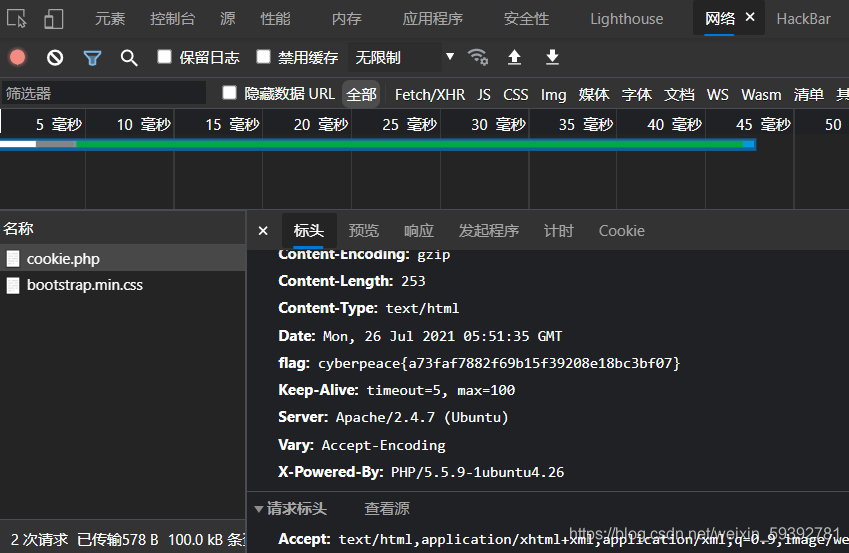Filter by WS requests
Viewport: 849px width, 553px height.
click(717, 95)
